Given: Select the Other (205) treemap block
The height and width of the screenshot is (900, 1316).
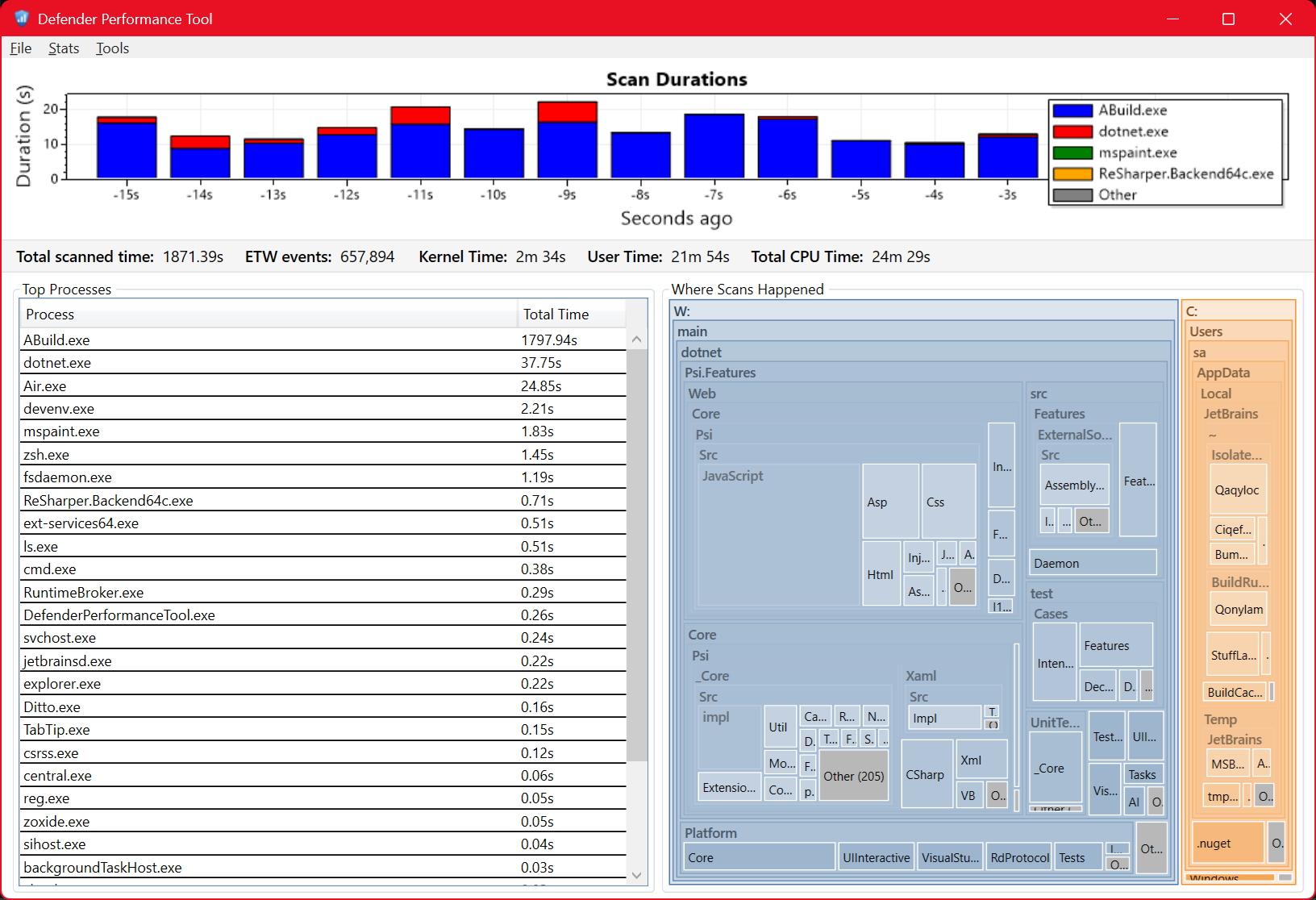Looking at the screenshot, I should 854,776.
